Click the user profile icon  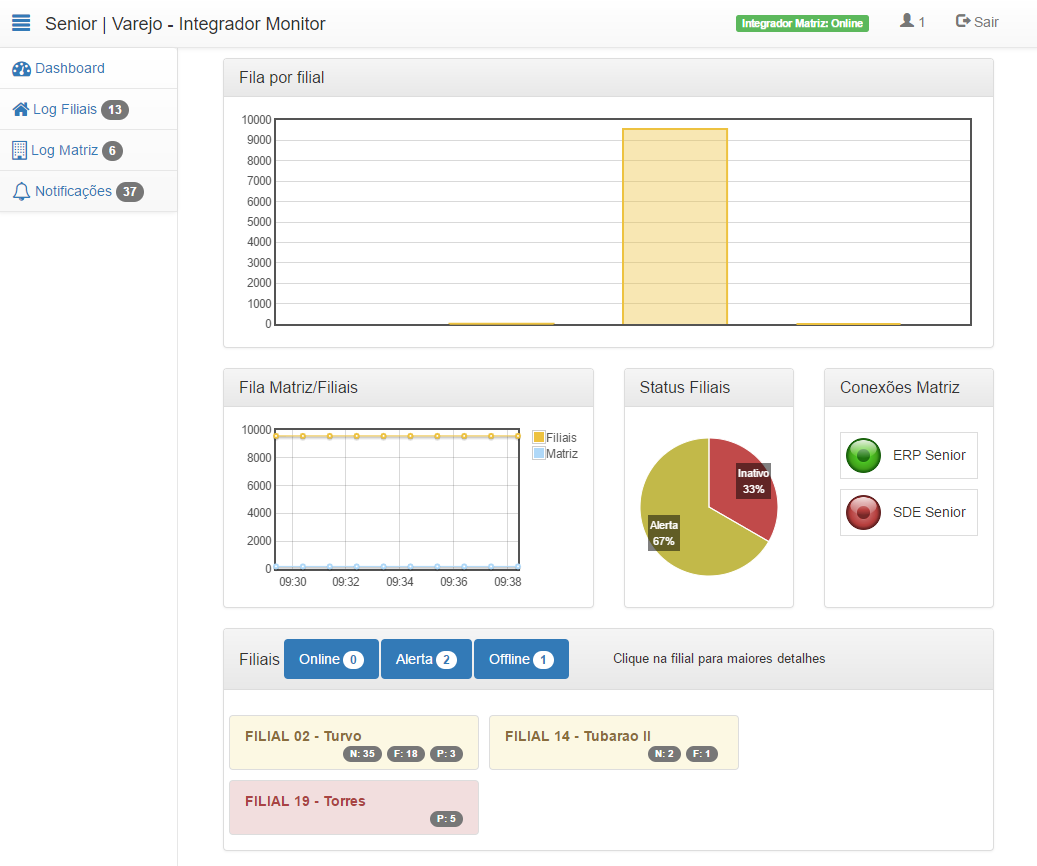(907, 21)
